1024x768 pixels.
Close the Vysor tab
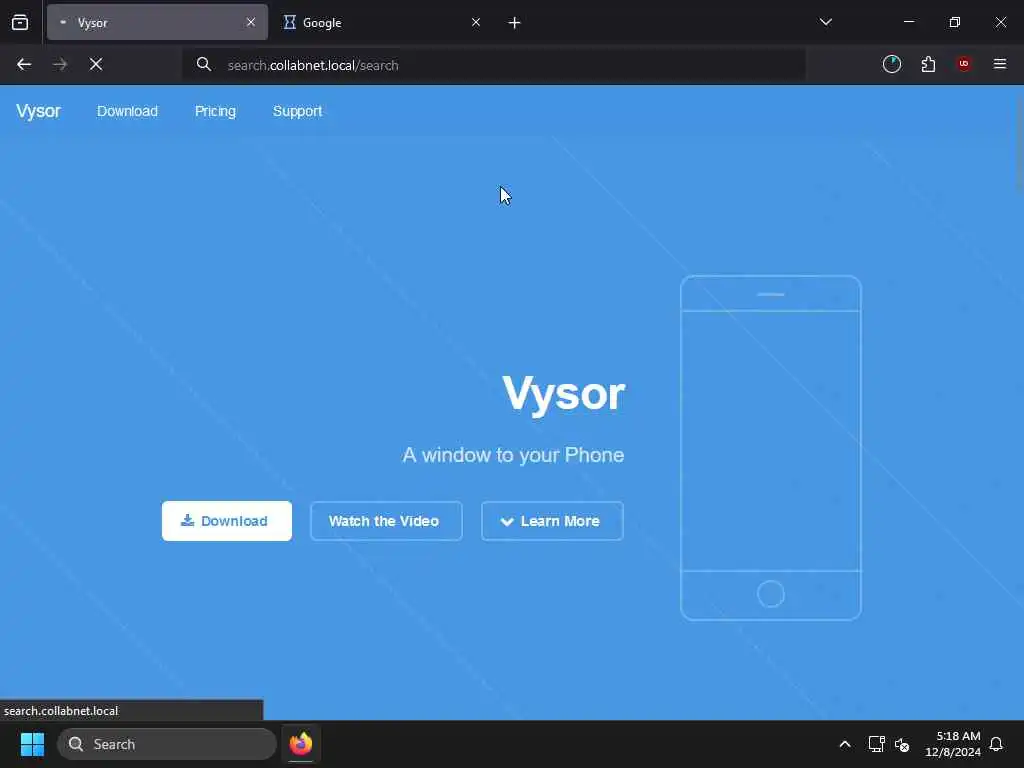pos(251,22)
